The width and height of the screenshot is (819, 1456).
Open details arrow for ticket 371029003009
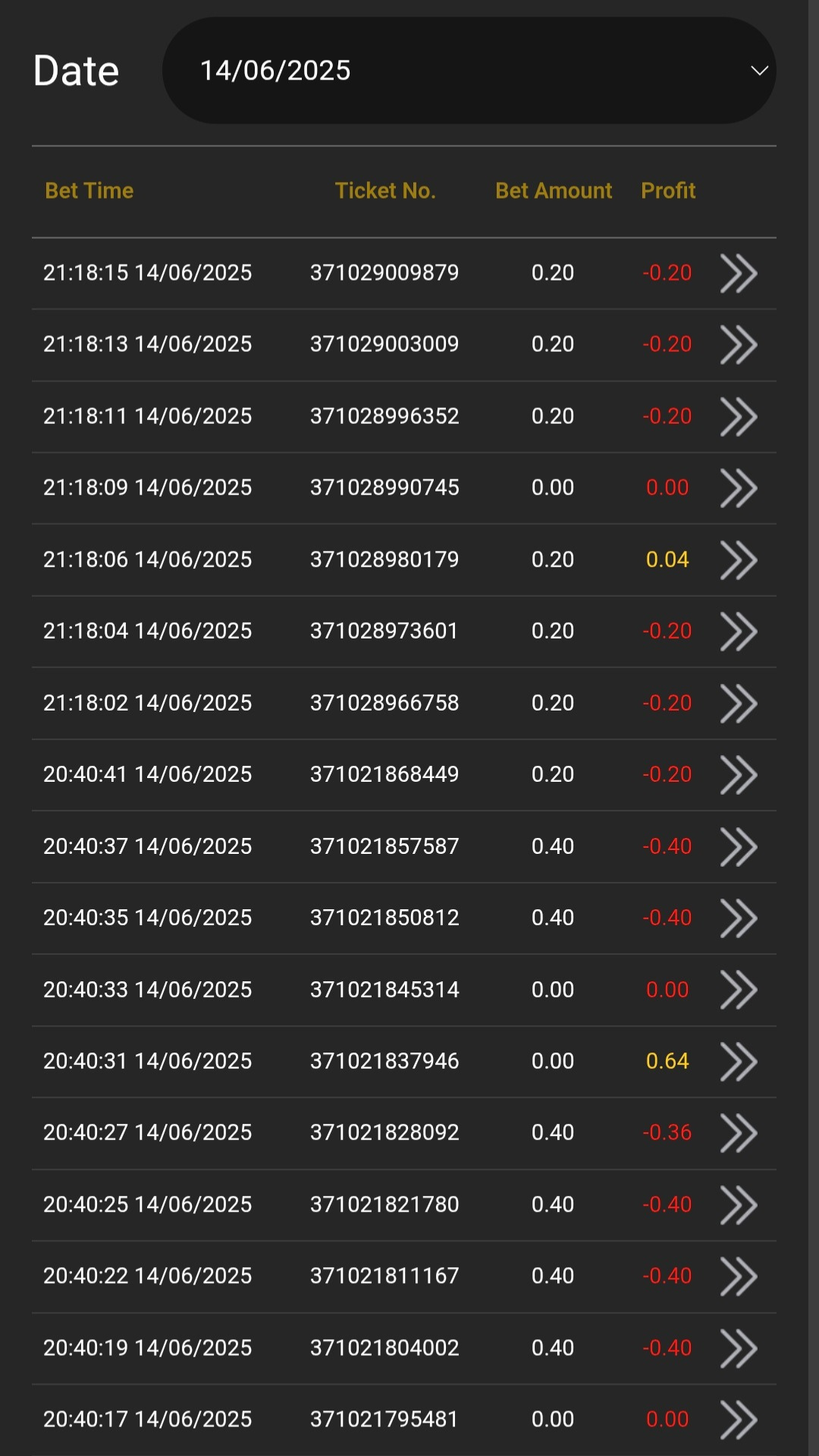[x=739, y=344]
